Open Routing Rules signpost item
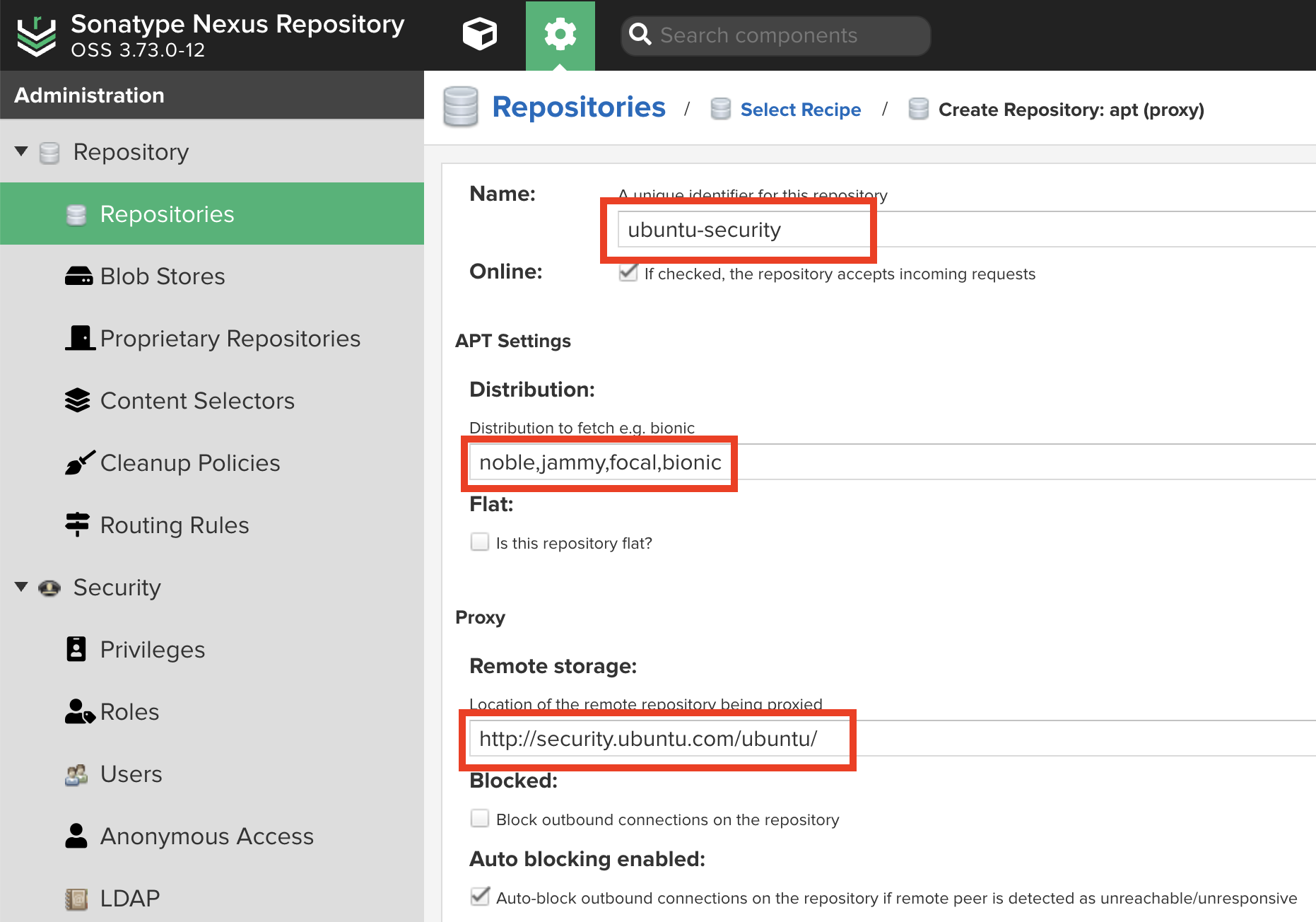This screenshot has width=1316, height=922. click(x=174, y=525)
